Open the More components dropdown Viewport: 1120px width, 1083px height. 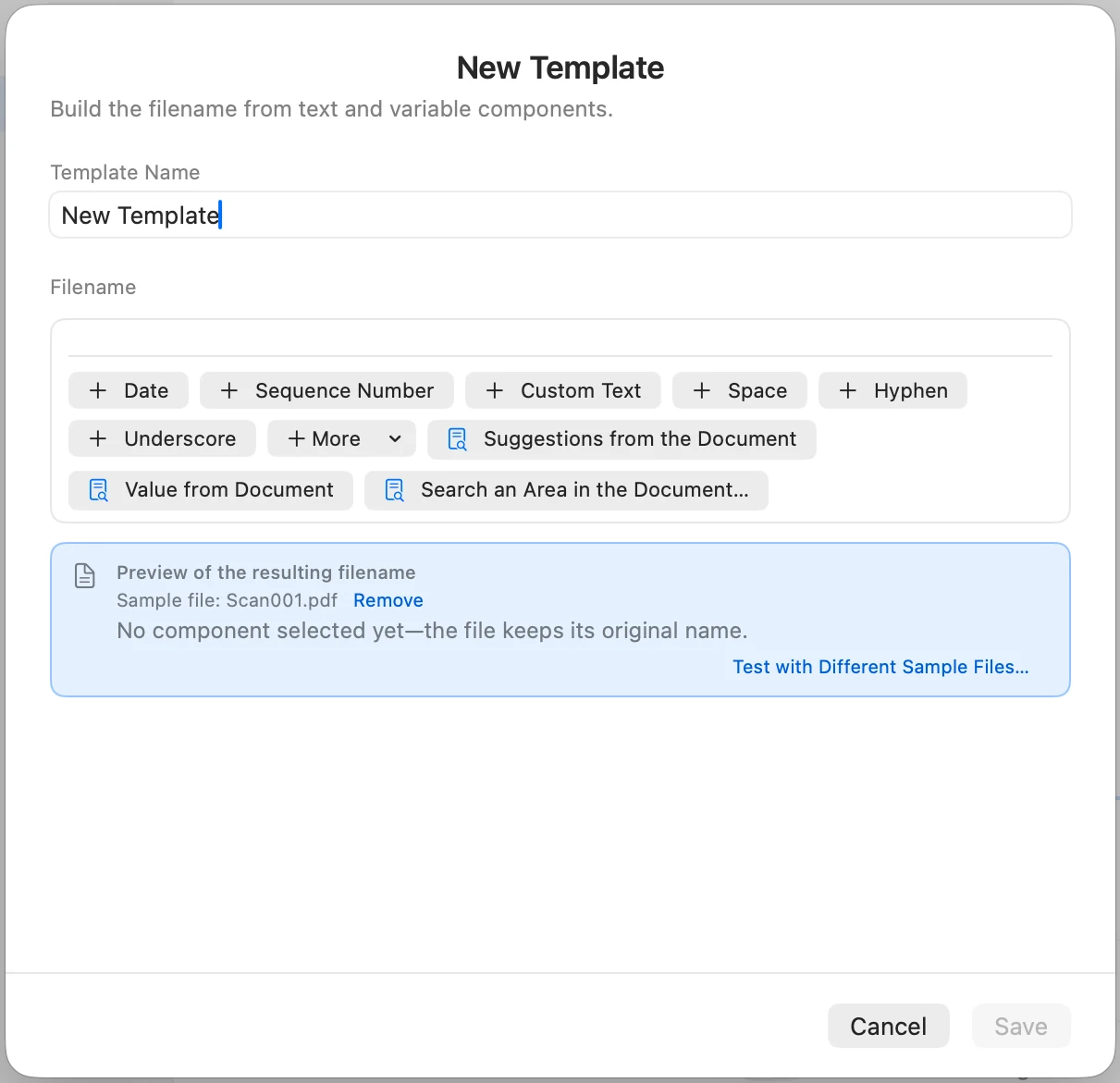tap(341, 438)
